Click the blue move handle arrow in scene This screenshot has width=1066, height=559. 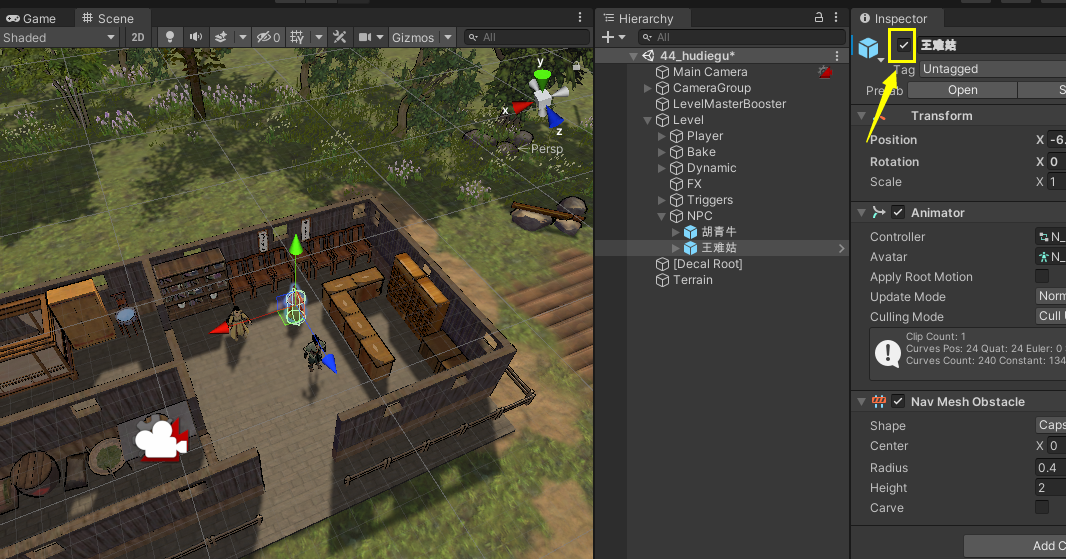[x=329, y=363]
